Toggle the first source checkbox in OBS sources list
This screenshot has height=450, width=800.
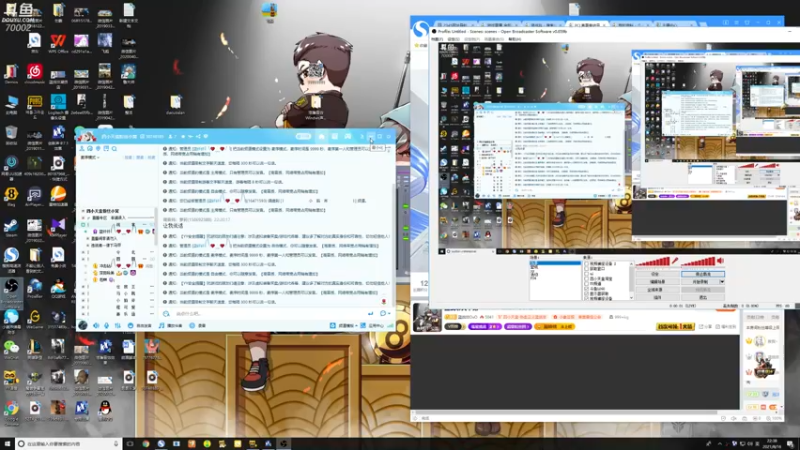(x=586, y=264)
